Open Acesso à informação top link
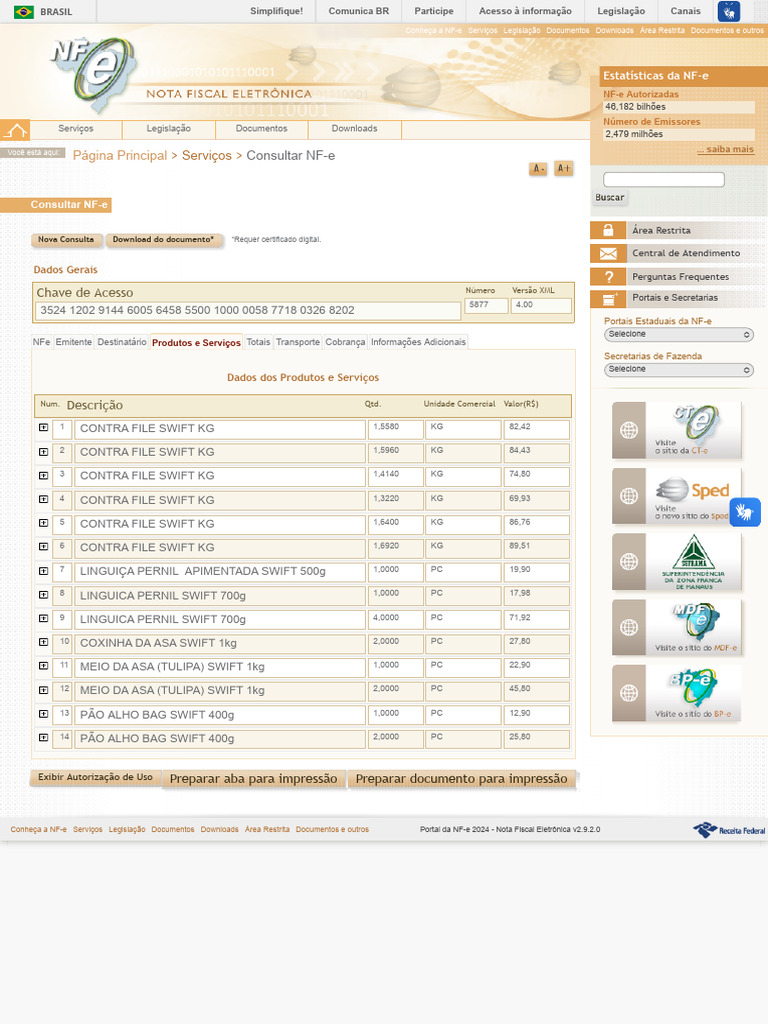768x1024 pixels. click(x=525, y=11)
